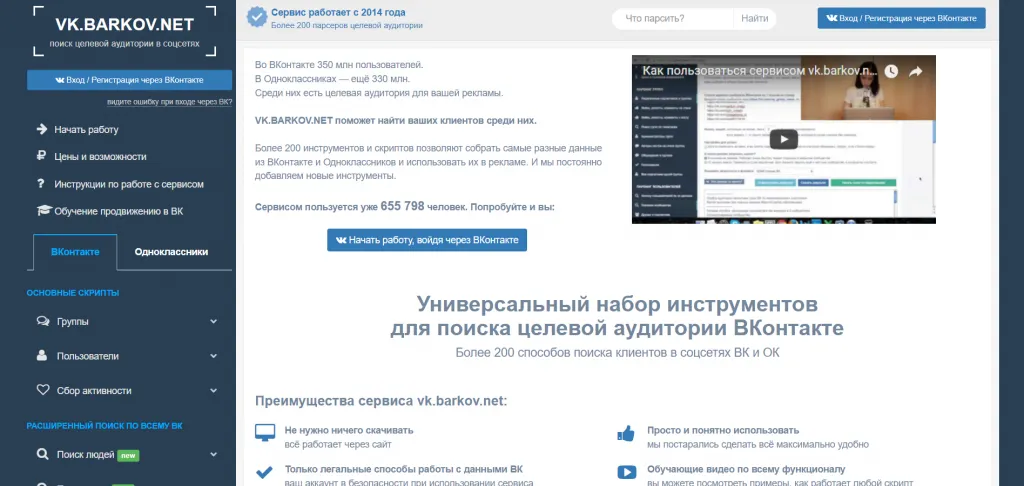Click the '655 798' user count text
This screenshot has width=1024, height=486.
402,206
